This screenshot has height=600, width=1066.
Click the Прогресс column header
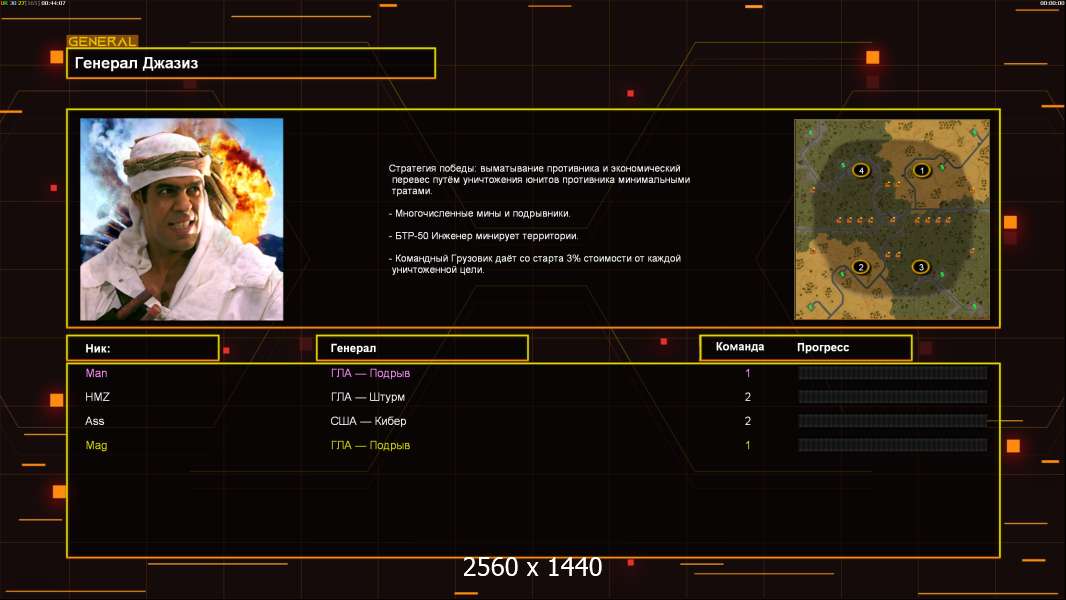[823, 347]
